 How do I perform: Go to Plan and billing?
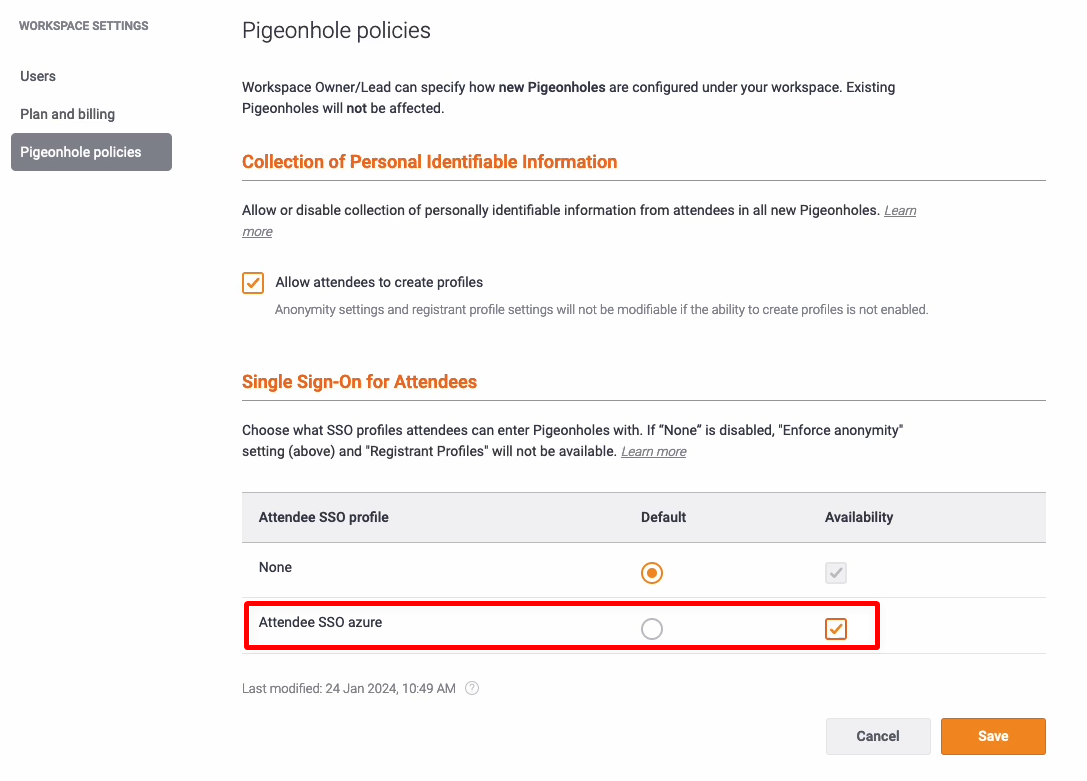pos(67,114)
